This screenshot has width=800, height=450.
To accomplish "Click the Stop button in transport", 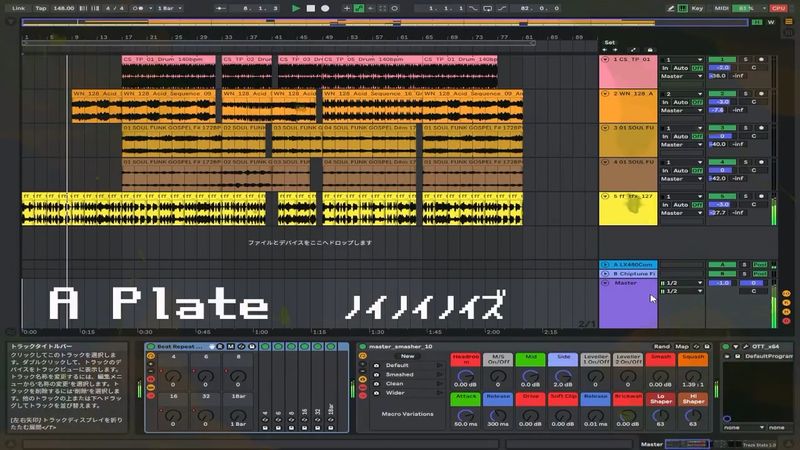I will [x=311, y=8].
